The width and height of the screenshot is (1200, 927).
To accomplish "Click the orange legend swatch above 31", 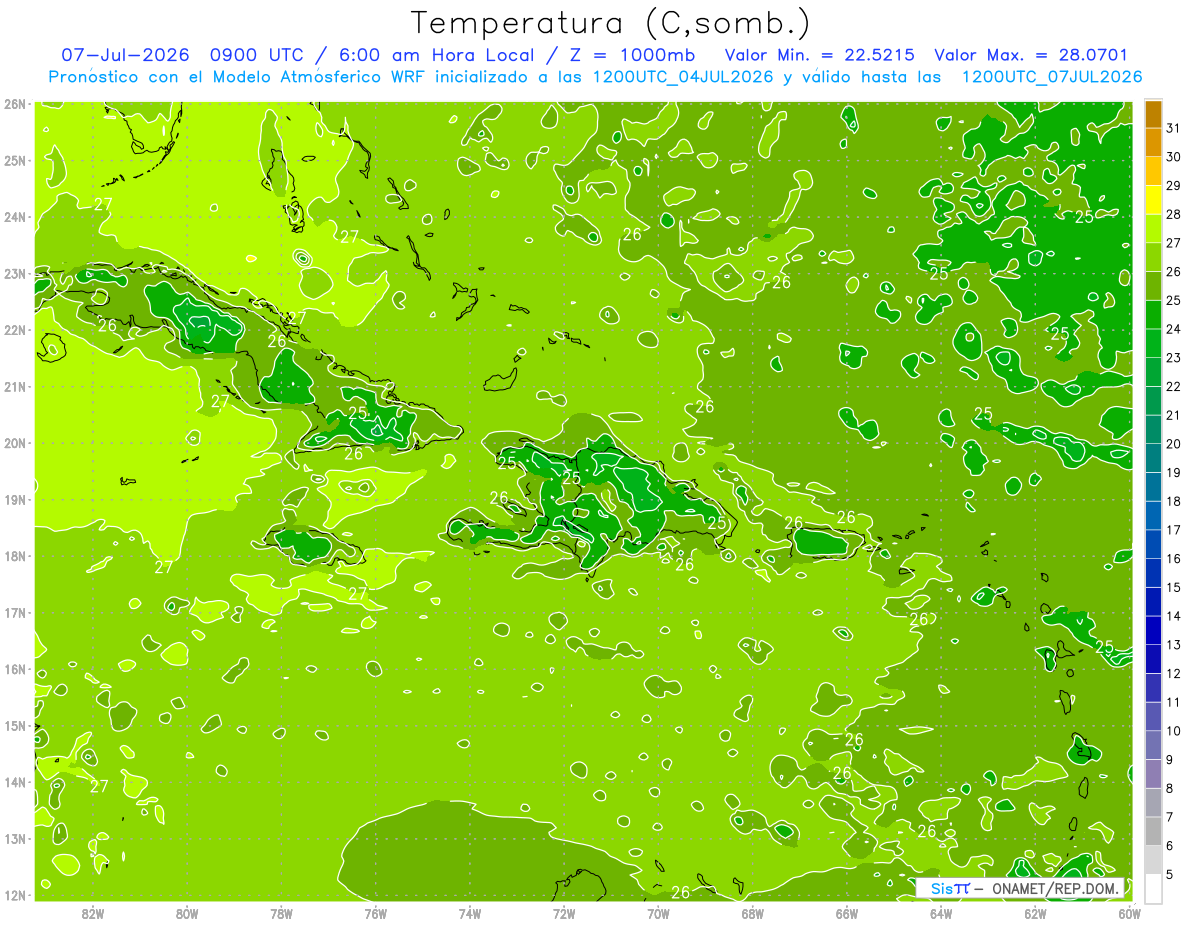I will point(1153,115).
